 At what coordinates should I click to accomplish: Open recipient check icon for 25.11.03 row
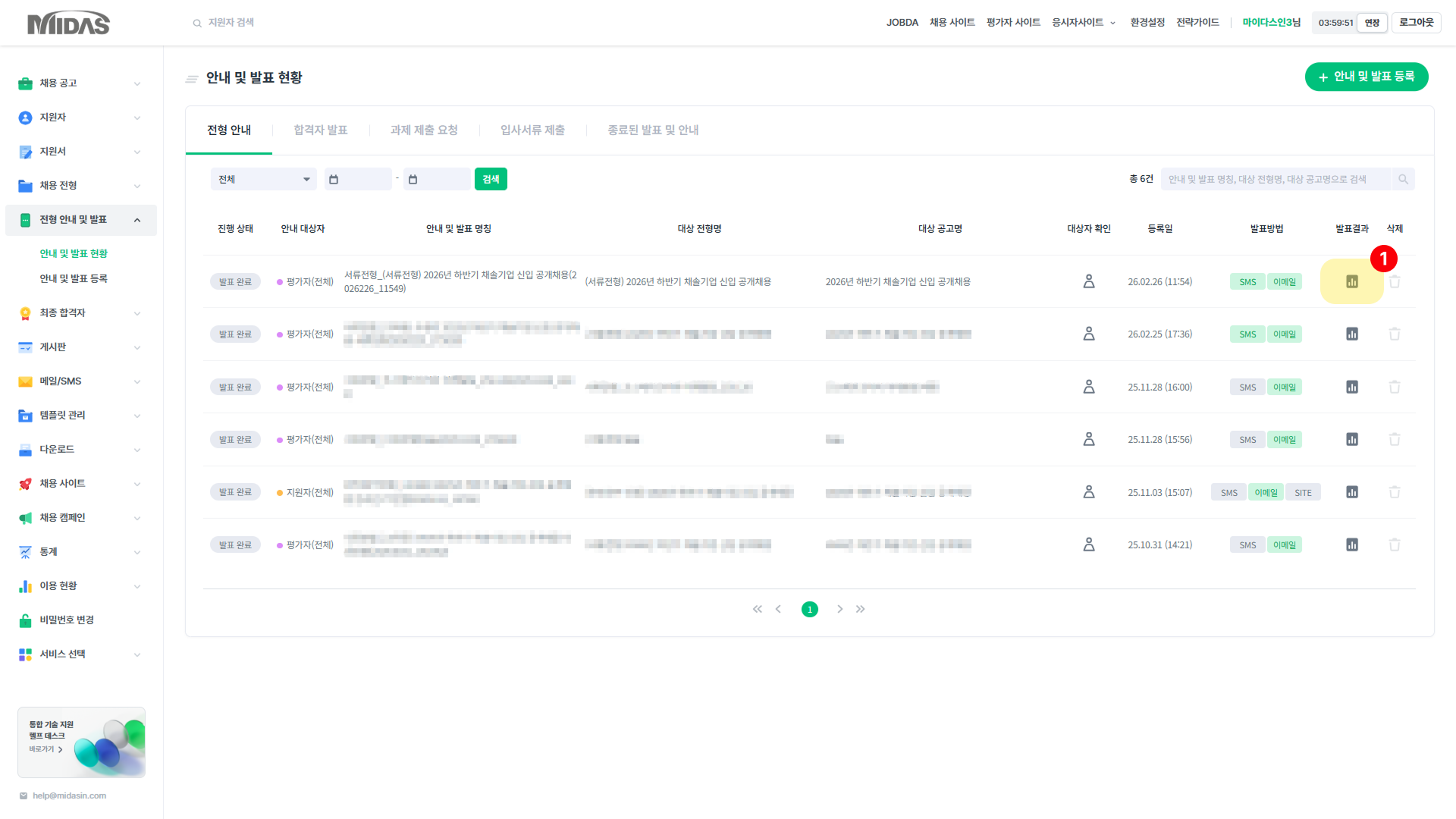click(1088, 492)
